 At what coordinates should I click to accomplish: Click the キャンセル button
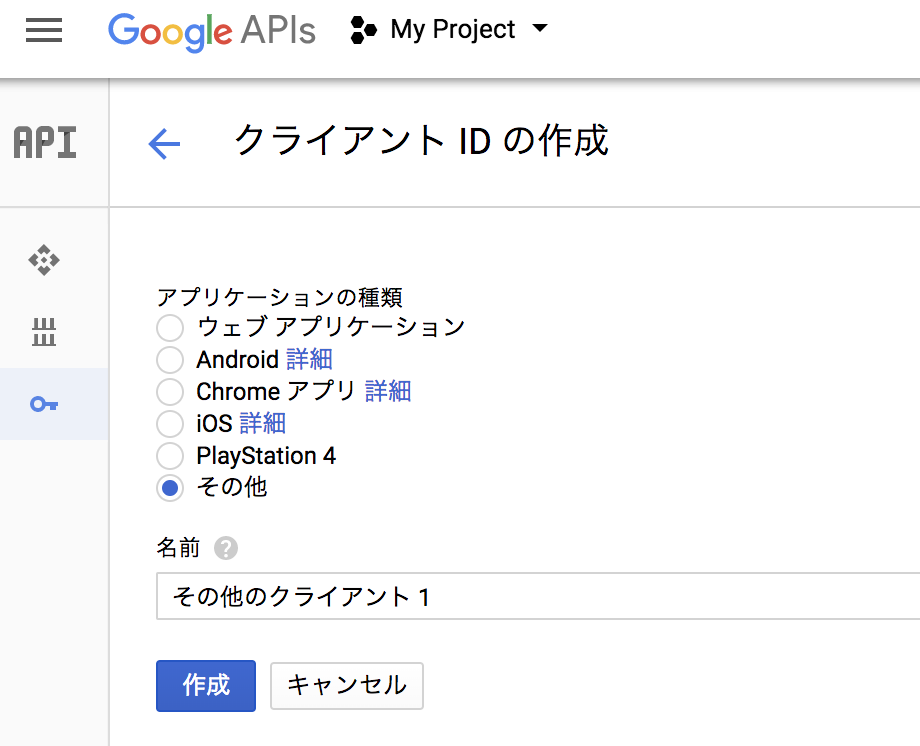(346, 686)
